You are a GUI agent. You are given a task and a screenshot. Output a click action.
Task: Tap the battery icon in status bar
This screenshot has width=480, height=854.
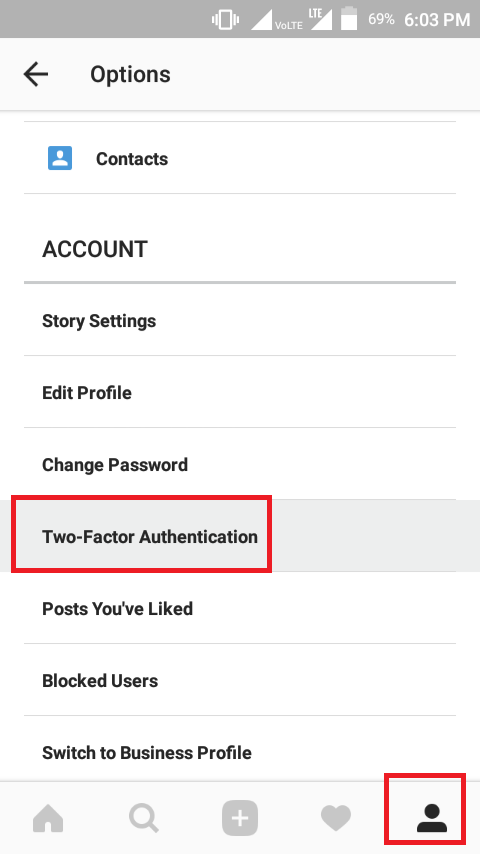click(349, 19)
